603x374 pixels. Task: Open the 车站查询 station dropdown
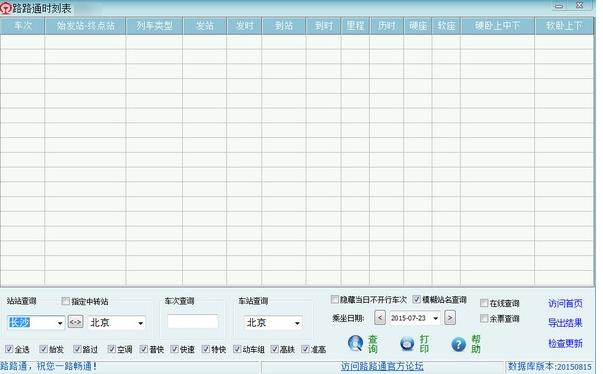tap(297, 323)
